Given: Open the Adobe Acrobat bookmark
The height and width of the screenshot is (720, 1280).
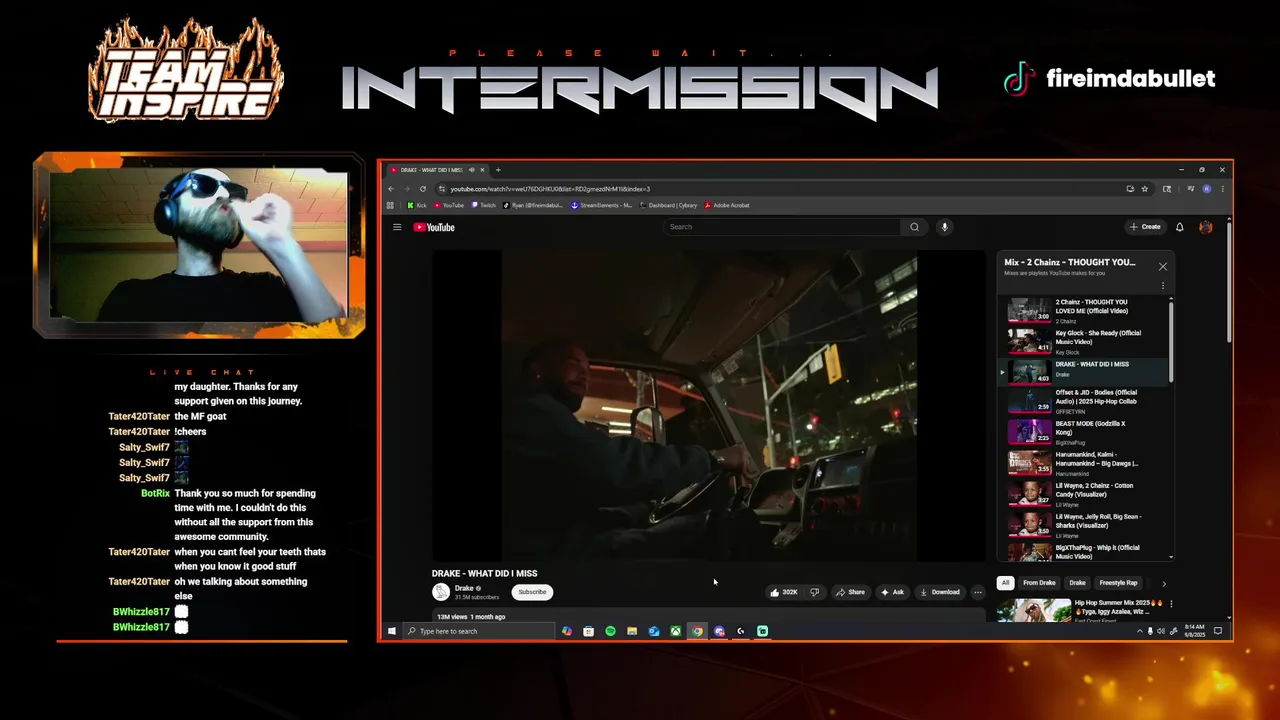Looking at the screenshot, I should point(727,205).
